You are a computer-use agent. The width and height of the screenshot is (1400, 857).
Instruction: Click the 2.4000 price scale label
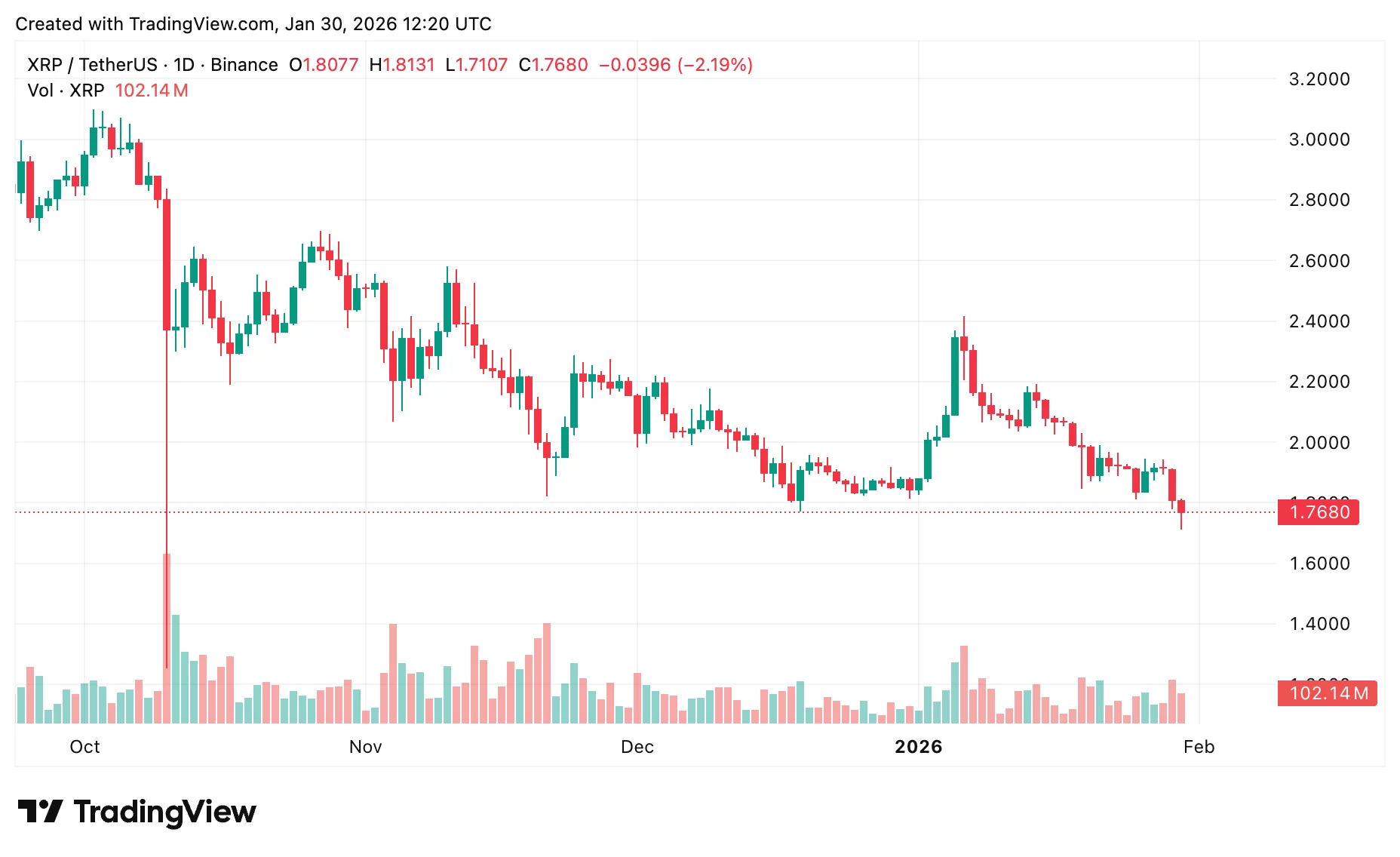(x=1319, y=321)
